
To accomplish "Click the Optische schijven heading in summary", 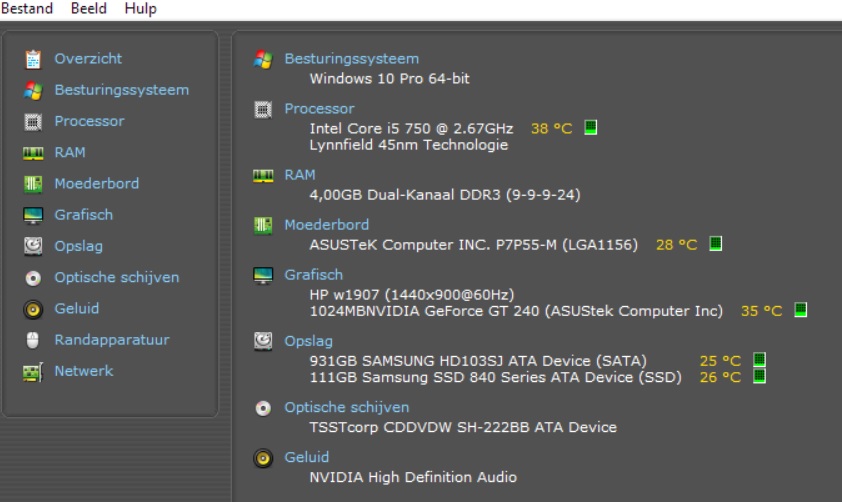I will click(346, 407).
